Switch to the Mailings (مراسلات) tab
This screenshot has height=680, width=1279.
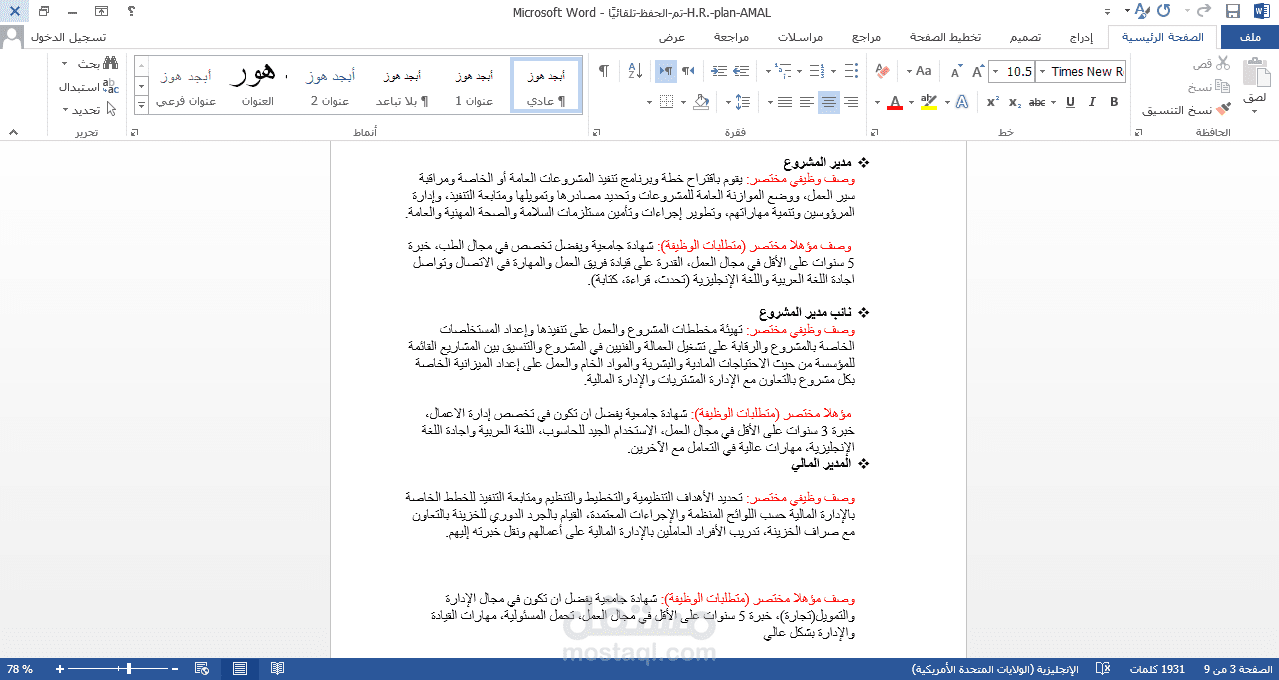[x=800, y=37]
